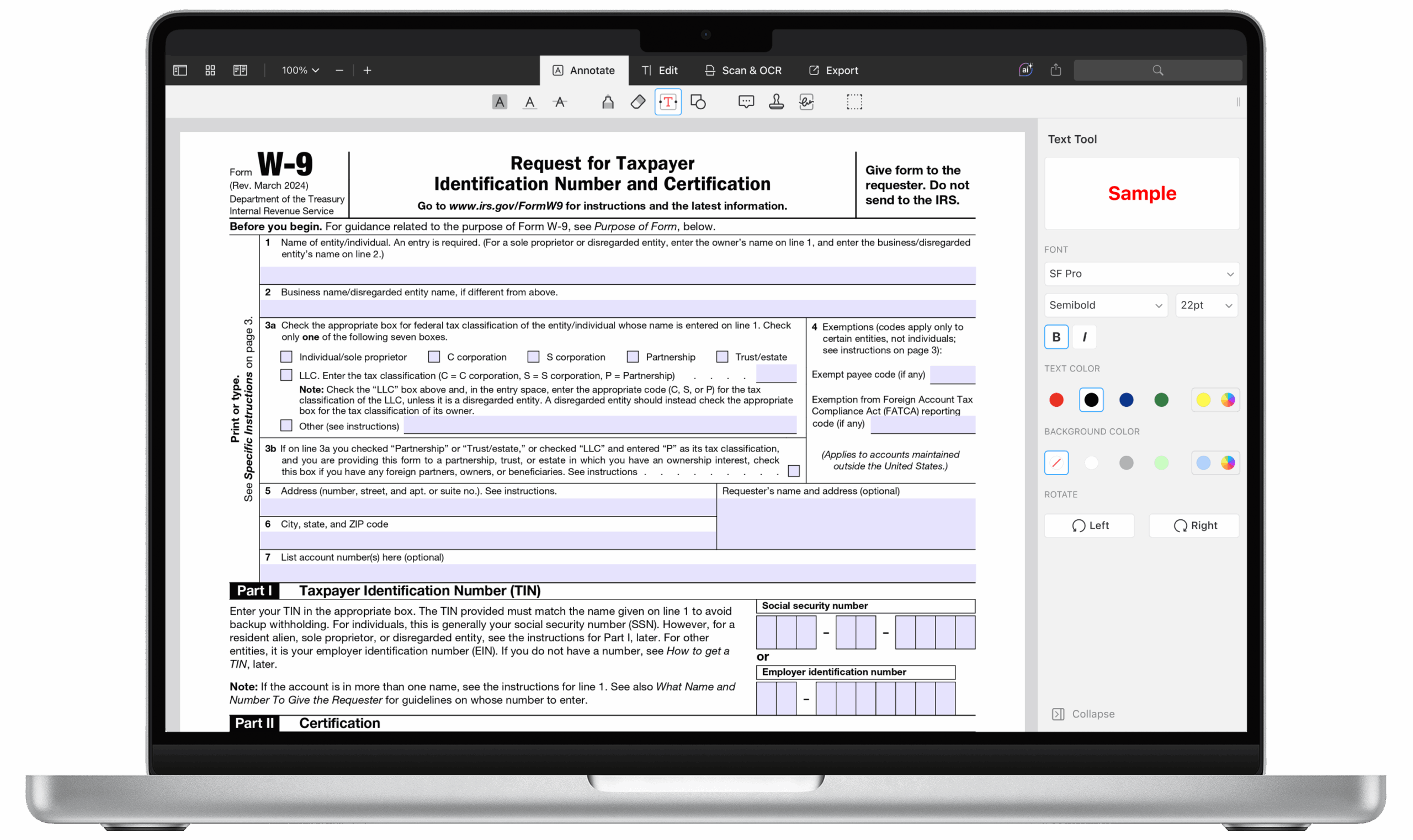Select the Highlighter tool
1413x840 pixels.
point(608,102)
